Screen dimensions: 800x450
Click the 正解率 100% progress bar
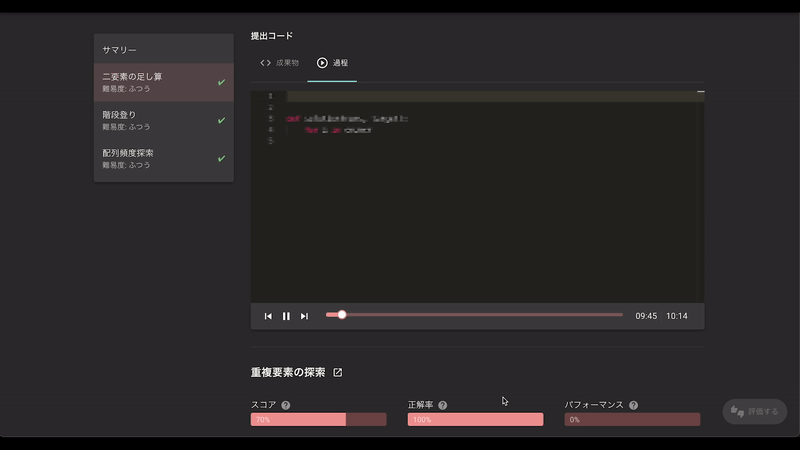tap(476, 419)
